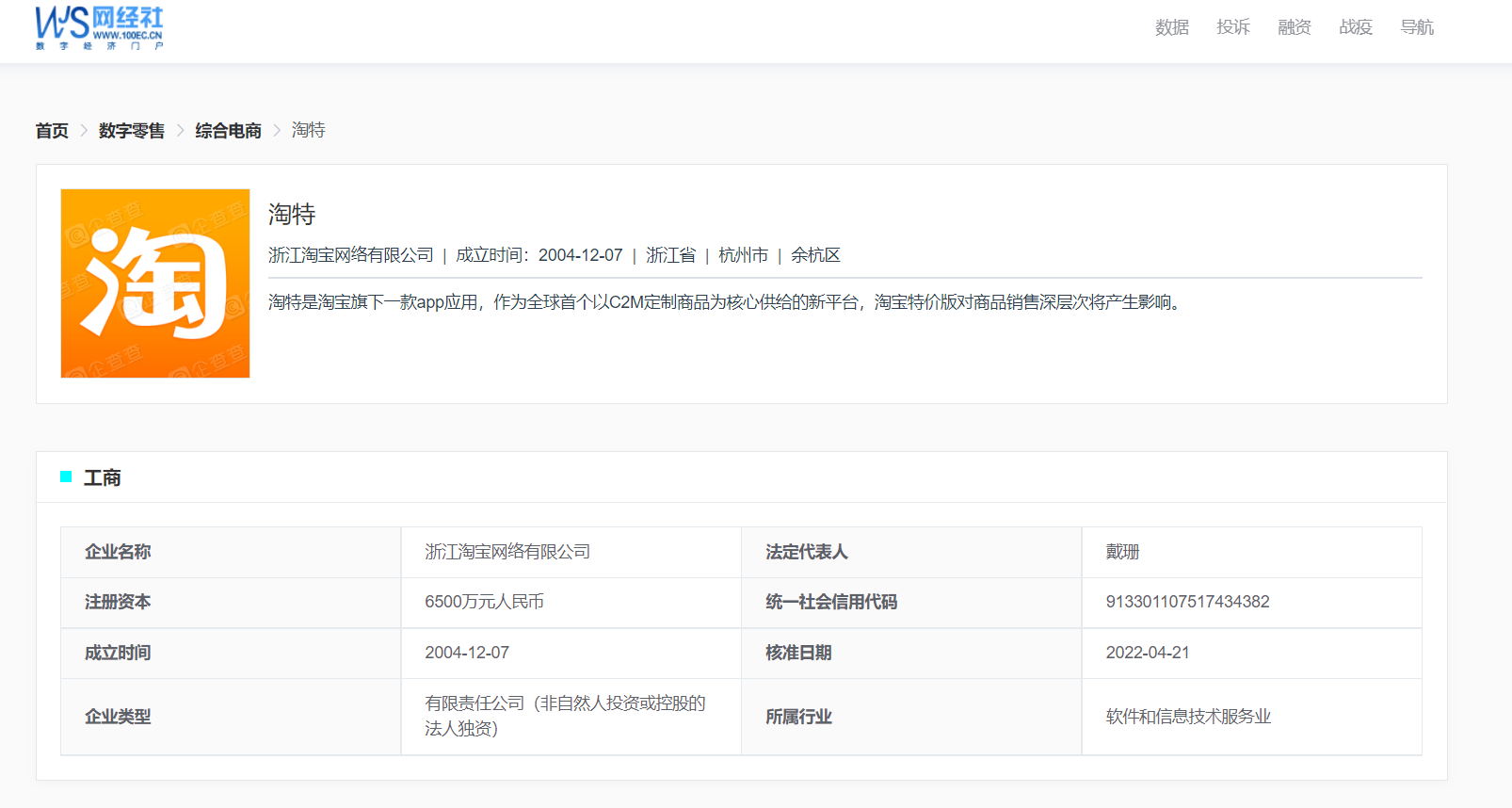Open the 网经社 logo homepage
1512x808 pixels.
(99, 27)
